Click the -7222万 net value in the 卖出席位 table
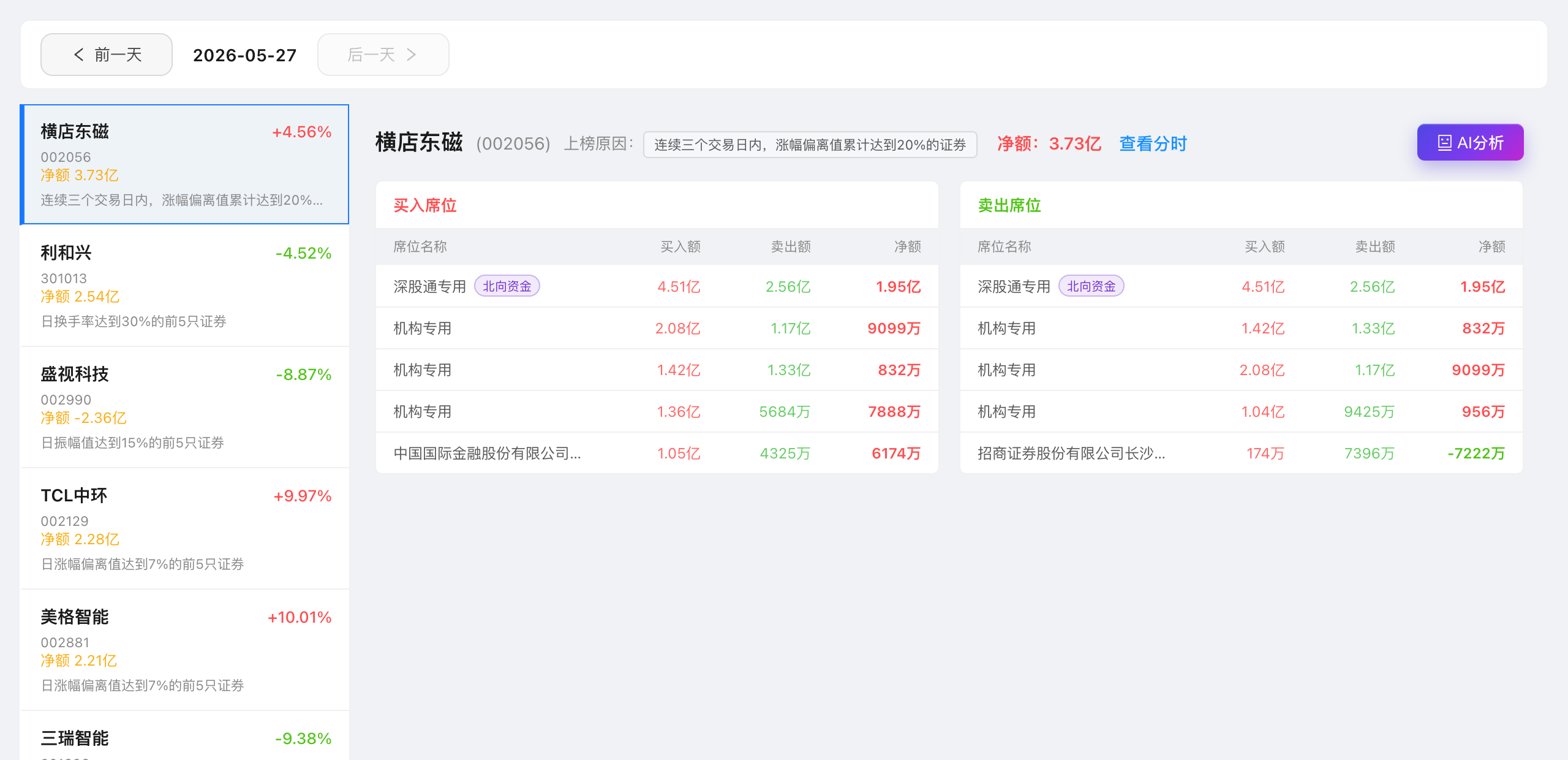This screenshot has width=1568, height=760. tap(1476, 453)
